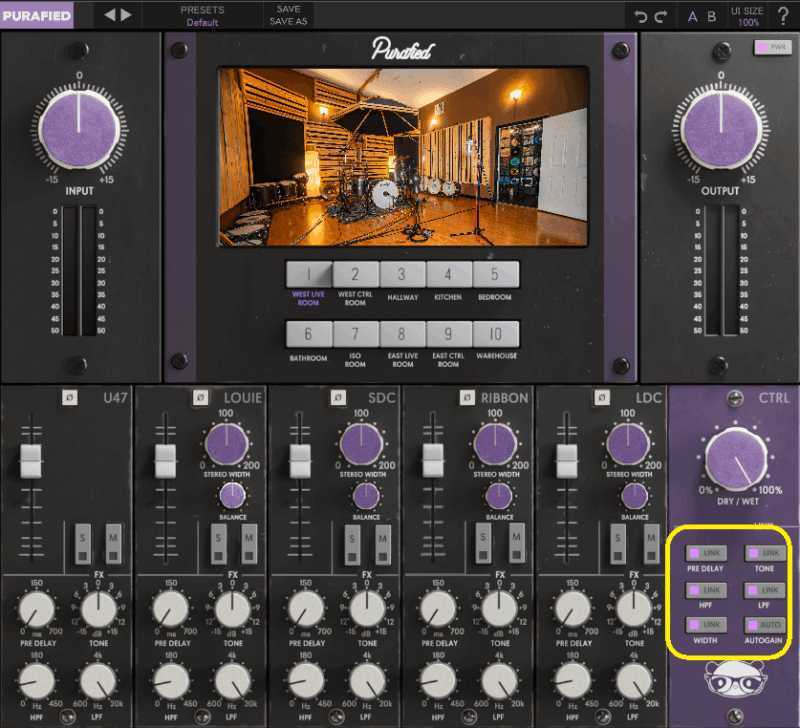Open help with the question mark icon
This screenshot has width=800, height=728.
click(x=782, y=16)
